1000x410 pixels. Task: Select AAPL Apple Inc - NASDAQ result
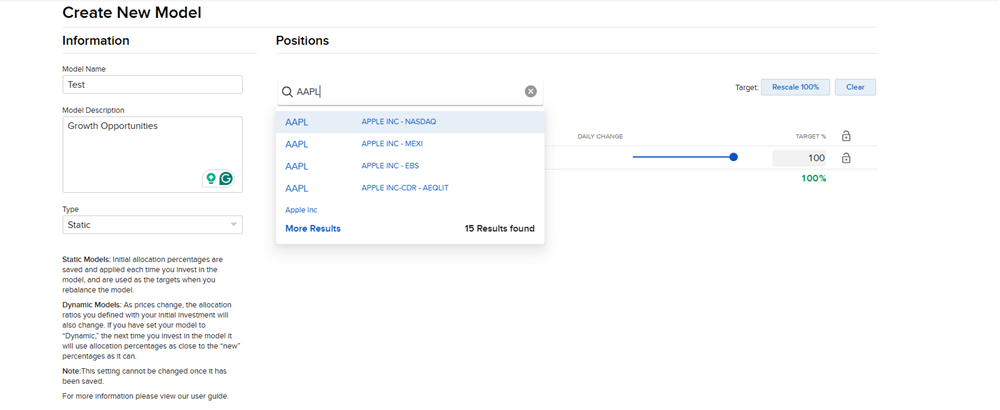(x=410, y=122)
